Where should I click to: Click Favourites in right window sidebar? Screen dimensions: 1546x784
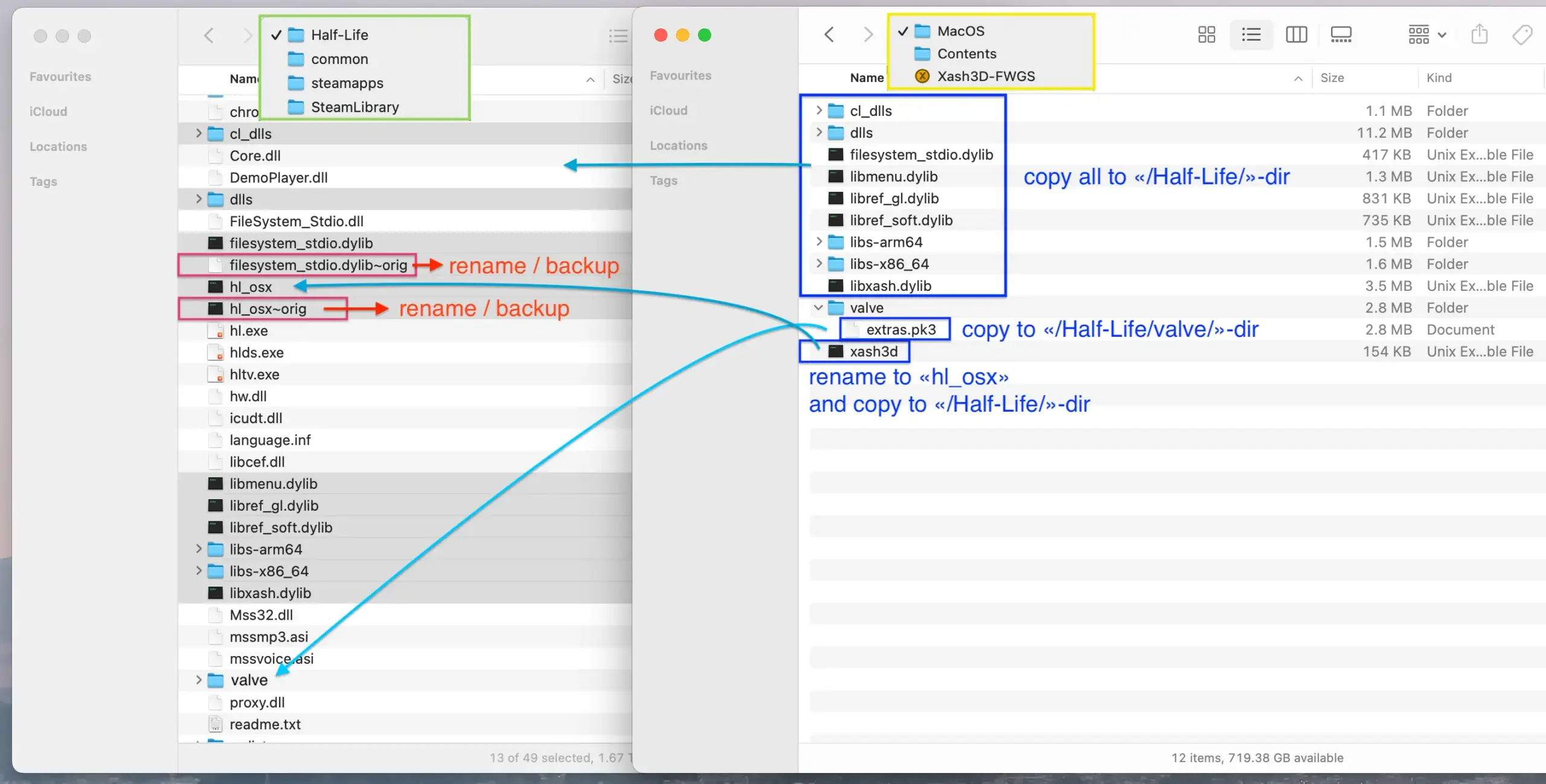pyautogui.click(x=680, y=75)
